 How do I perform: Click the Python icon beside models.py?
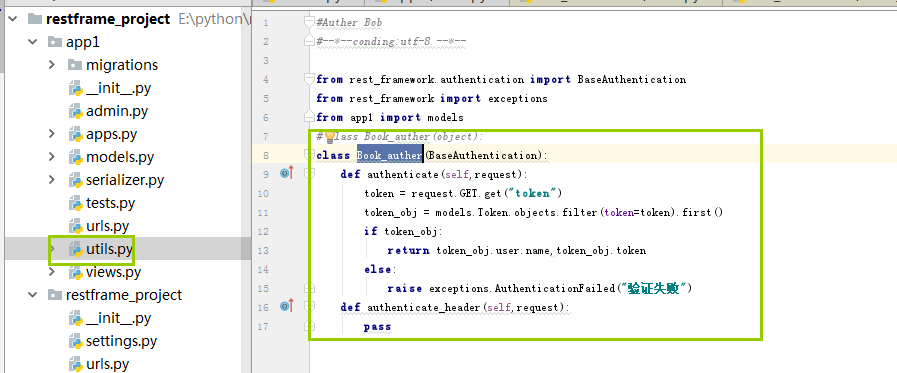tap(76, 157)
